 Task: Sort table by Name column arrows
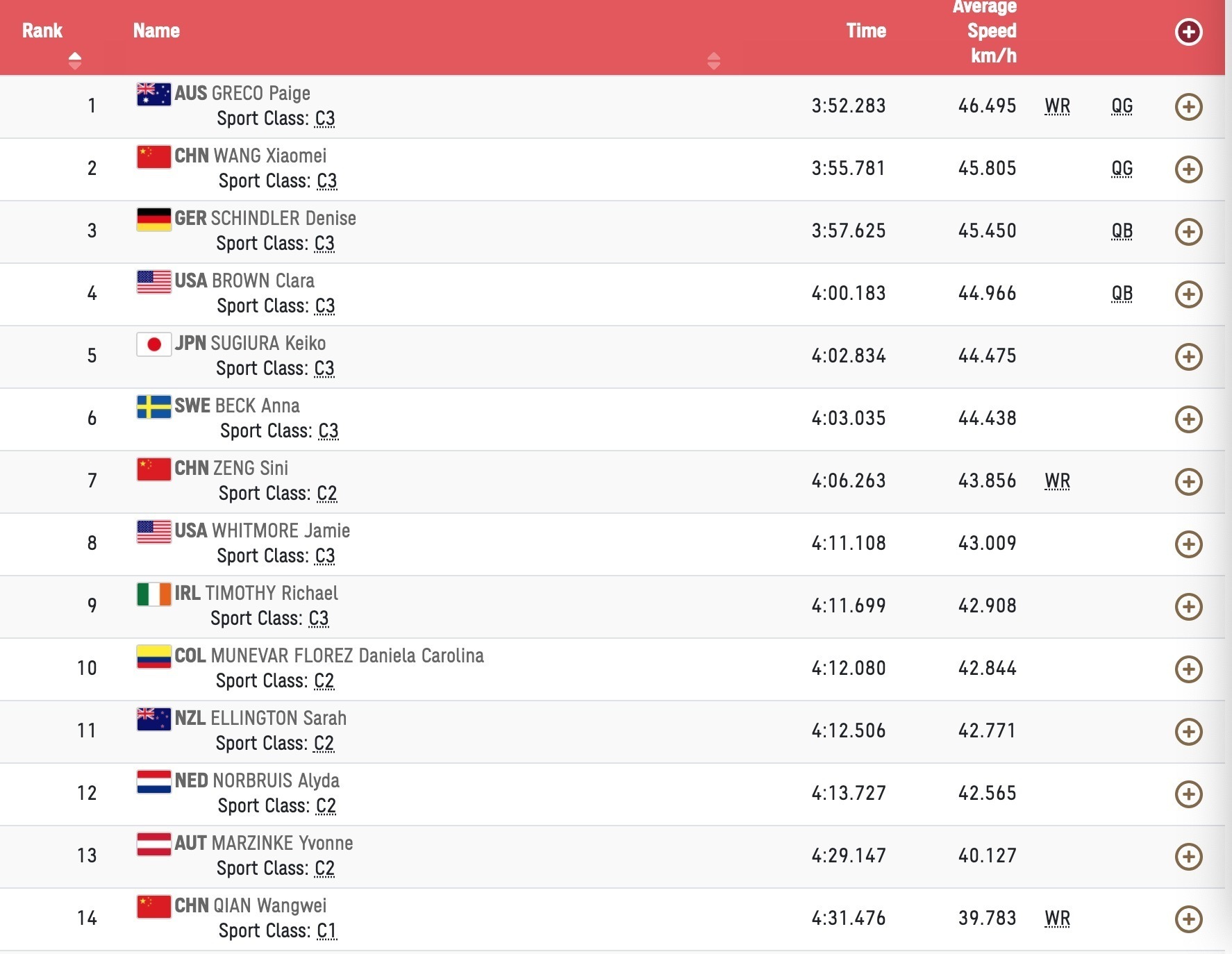(x=713, y=61)
